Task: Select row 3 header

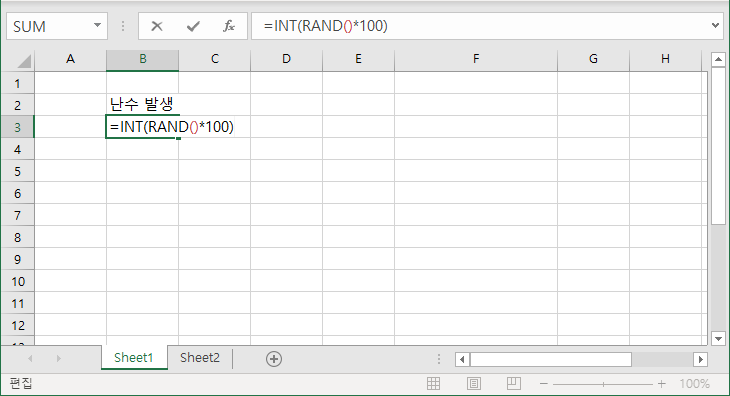Action: 18,127
